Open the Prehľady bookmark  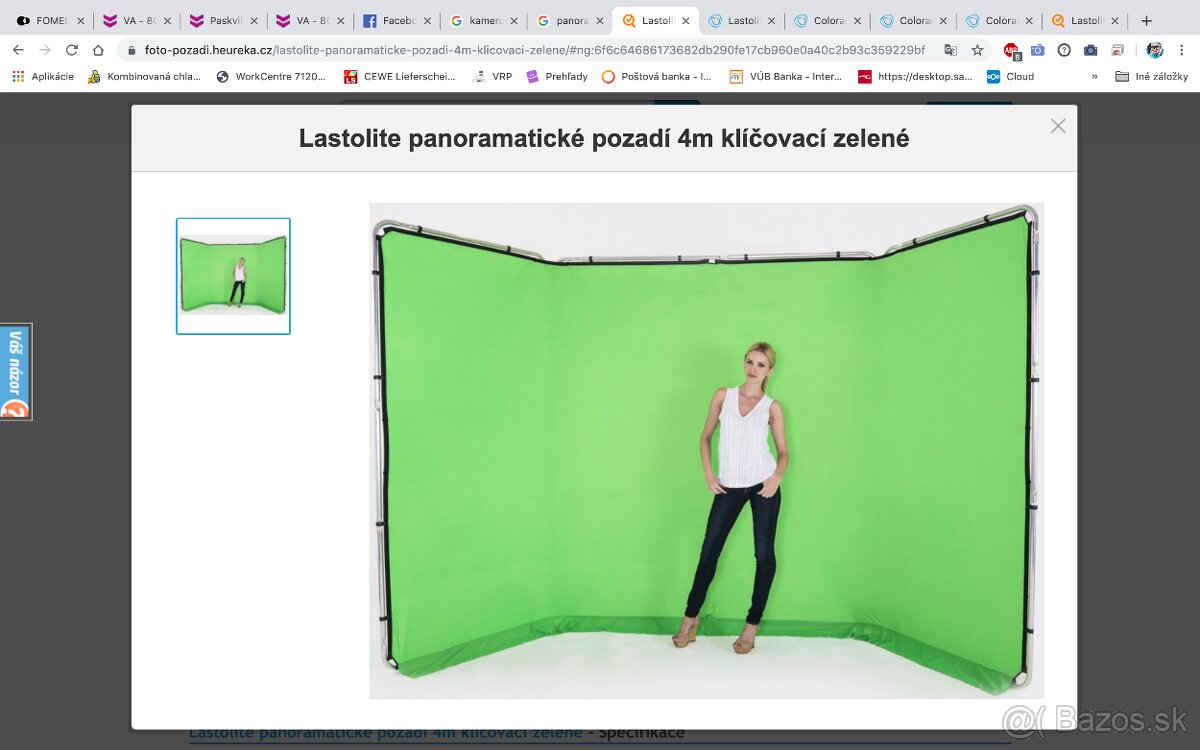click(557, 76)
